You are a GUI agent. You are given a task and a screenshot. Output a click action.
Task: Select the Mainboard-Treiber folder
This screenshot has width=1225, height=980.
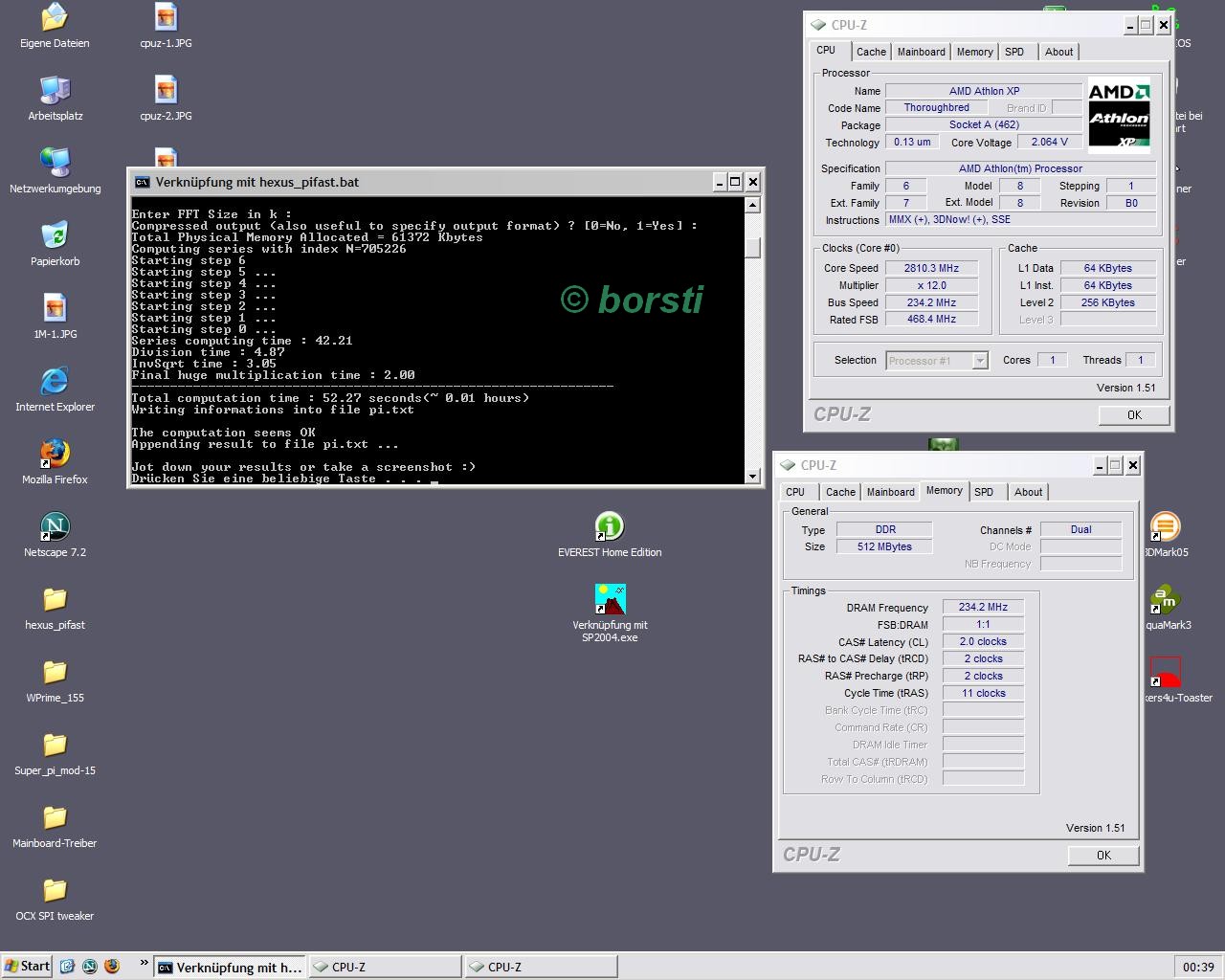click(55, 818)
